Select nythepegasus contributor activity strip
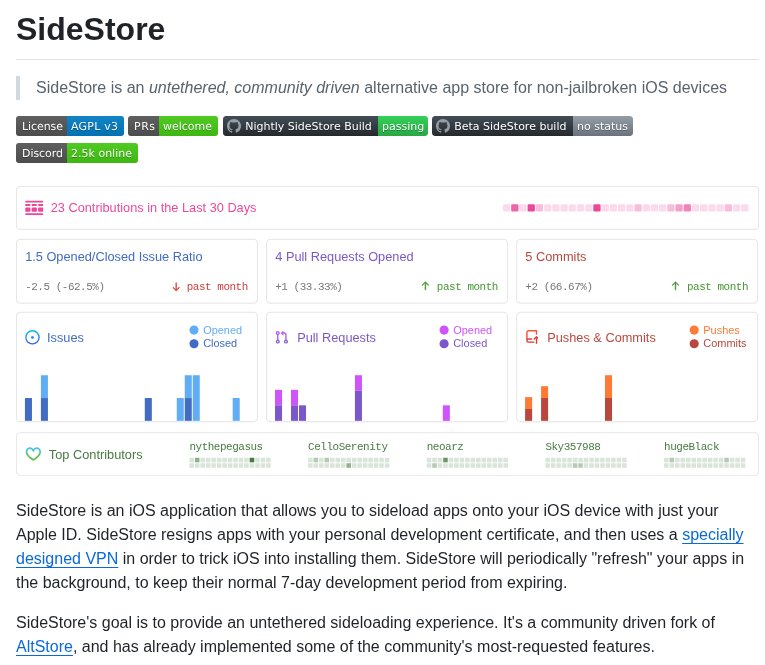This screenshot has height=665, width=765. pyautogui.click(x=229, y=462)
